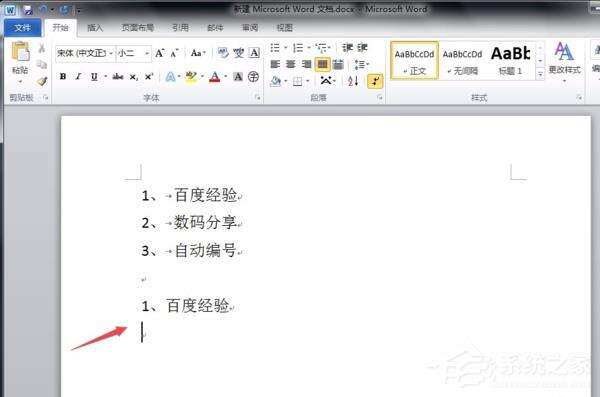Click the Cut scissors icon
600x397 pixels.
click(x=41, y=48)
